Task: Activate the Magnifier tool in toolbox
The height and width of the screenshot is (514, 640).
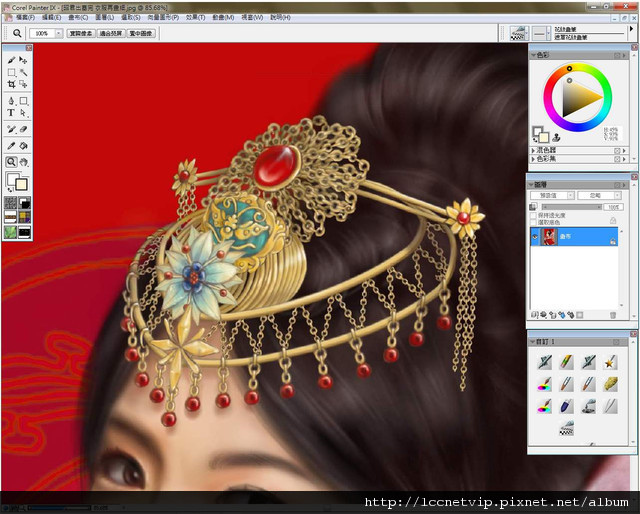Action: [11, 162]
